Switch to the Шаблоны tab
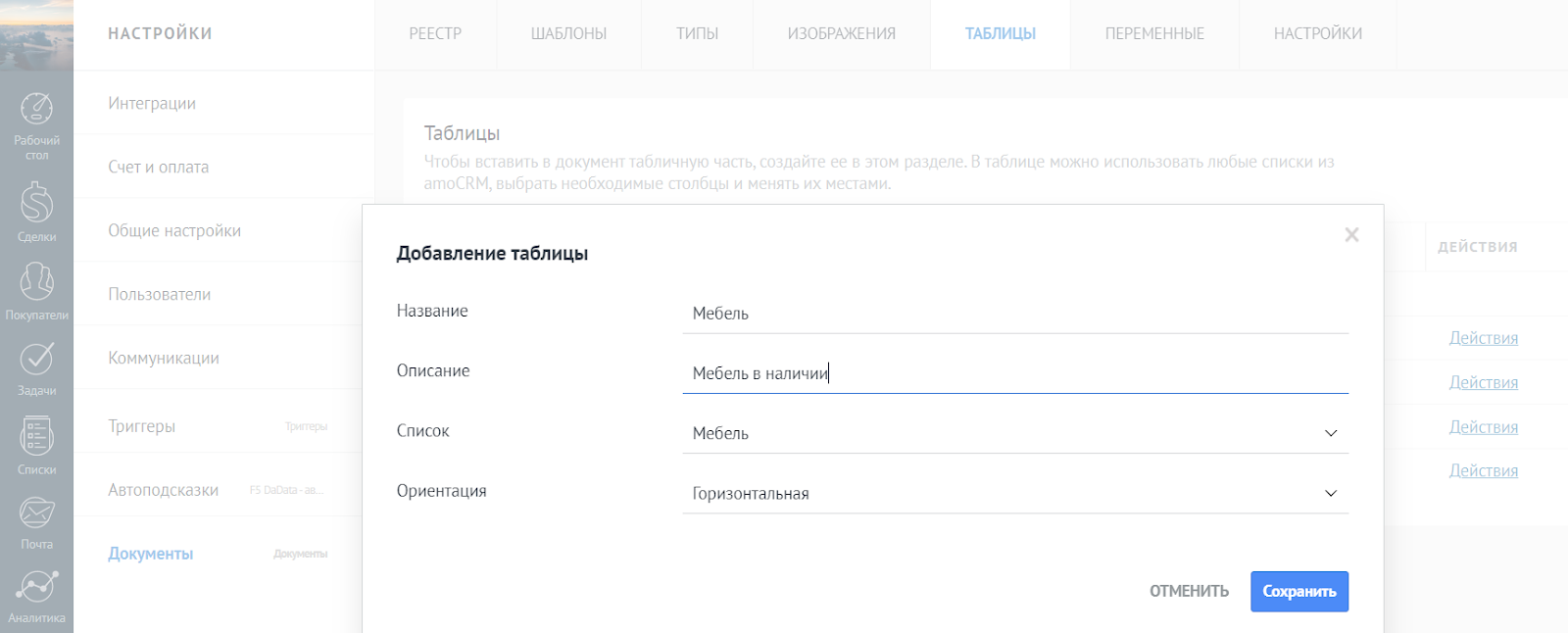 pos(568,34)
